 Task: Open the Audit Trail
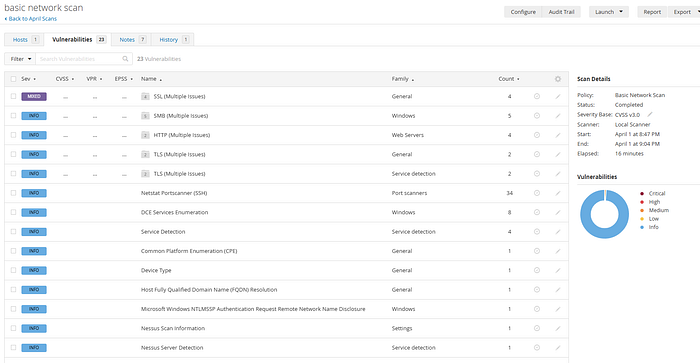tap(561, 12)
